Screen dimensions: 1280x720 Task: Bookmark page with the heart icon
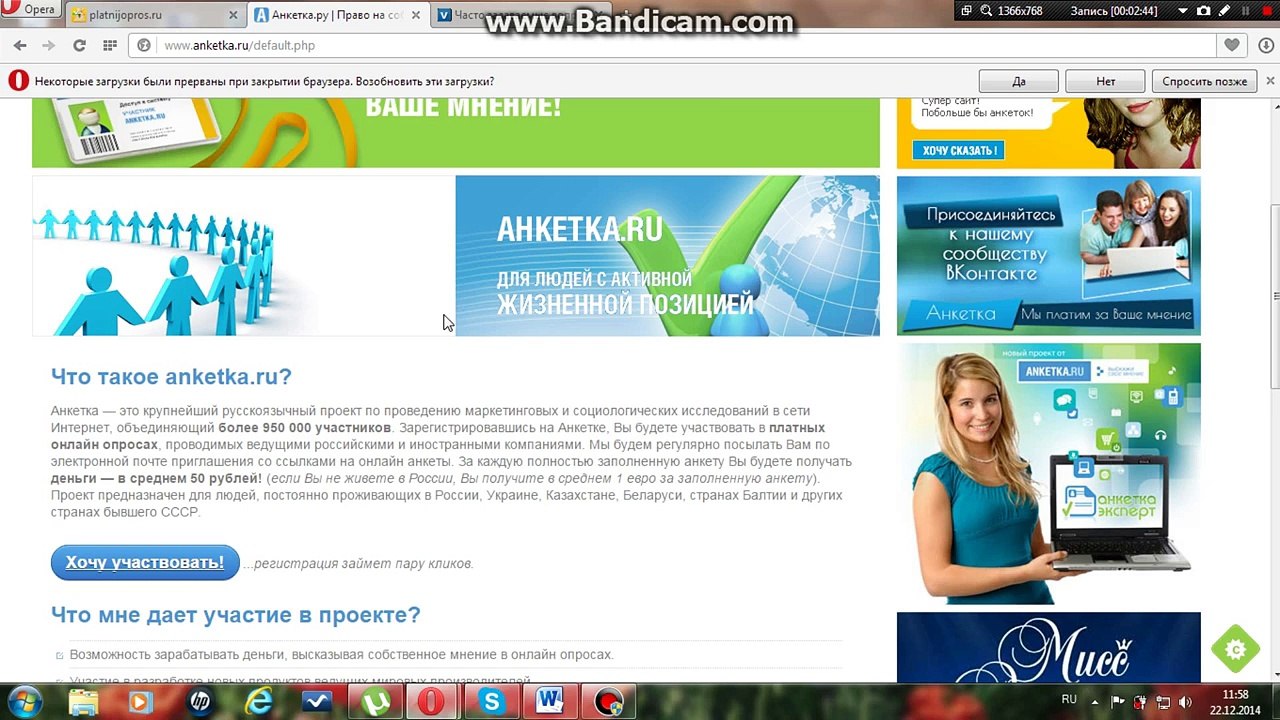1232,45
